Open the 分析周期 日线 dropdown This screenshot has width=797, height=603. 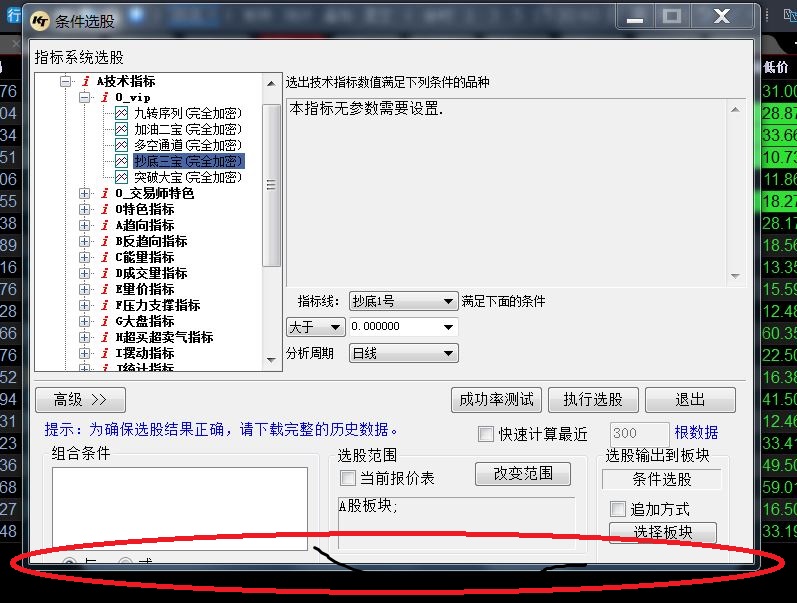coord(403,353)
